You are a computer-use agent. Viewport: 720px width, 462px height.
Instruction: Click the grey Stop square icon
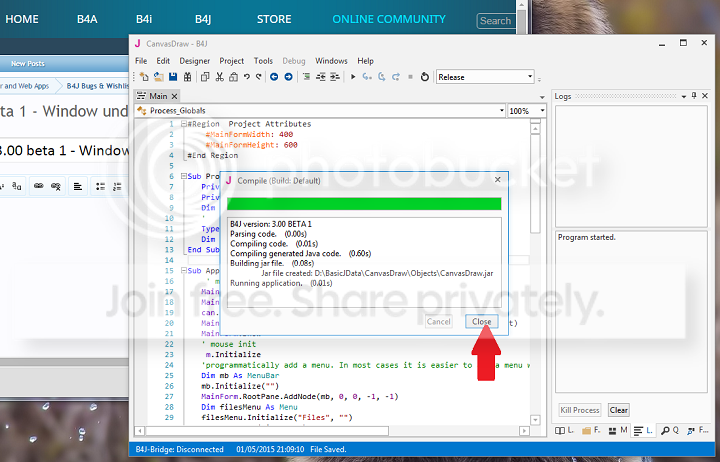410,77
